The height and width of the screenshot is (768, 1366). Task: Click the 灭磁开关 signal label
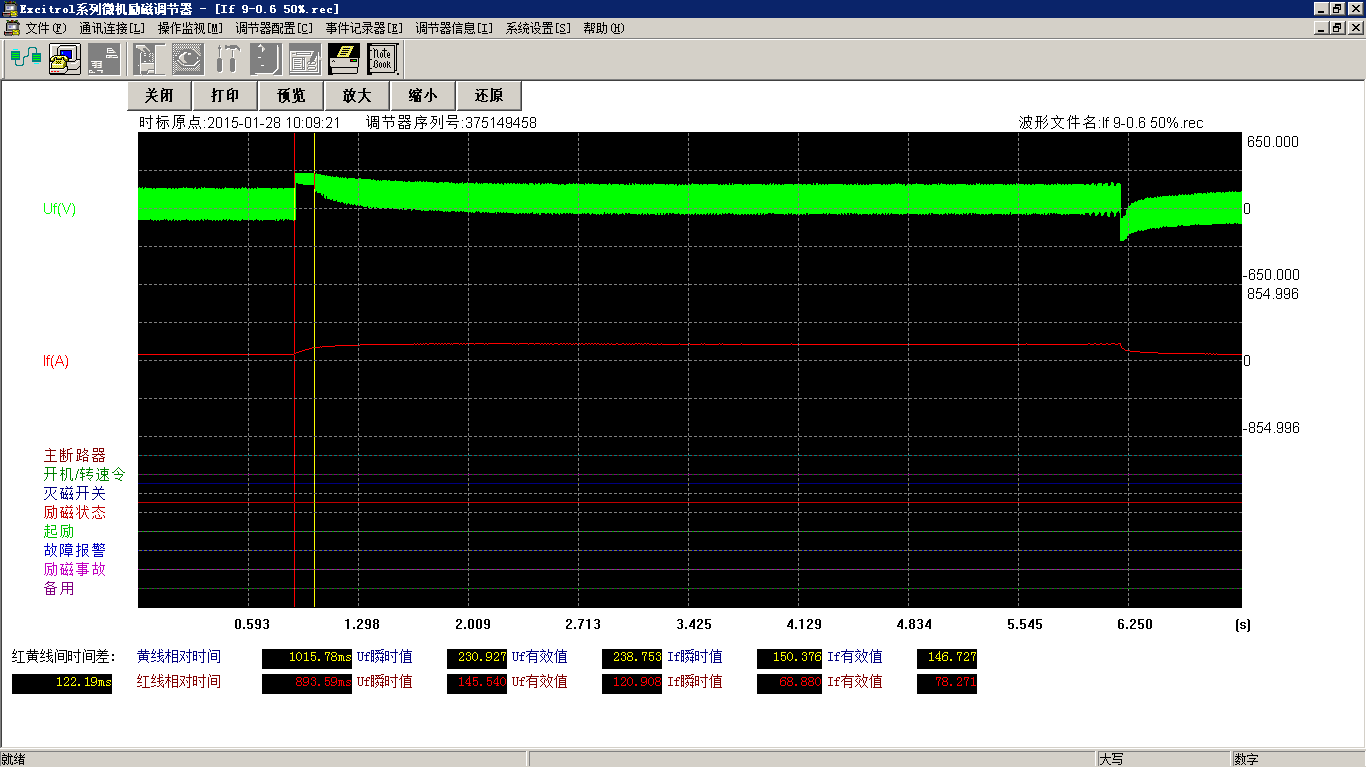click(74, 493)
